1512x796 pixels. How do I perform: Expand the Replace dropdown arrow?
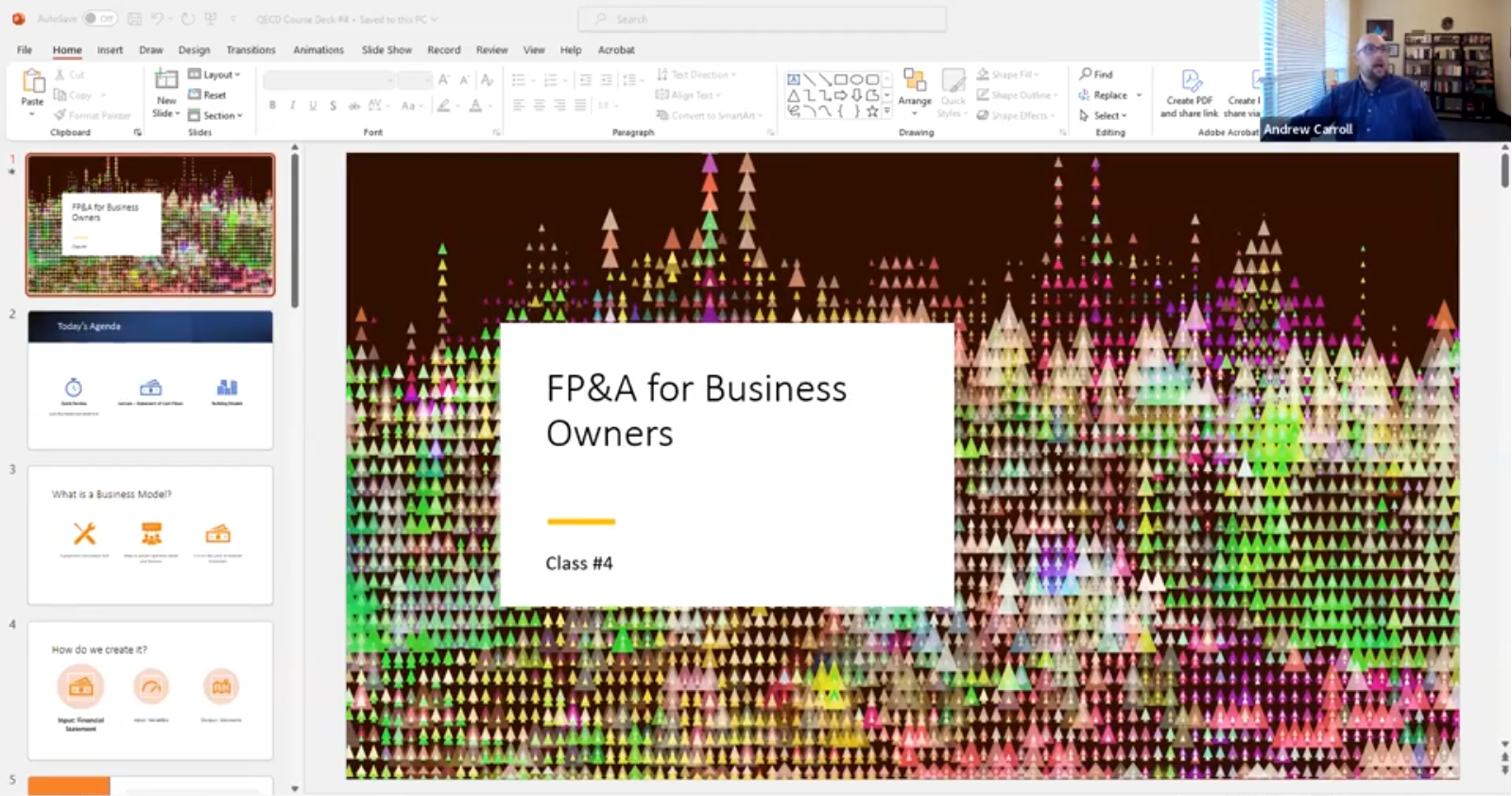1139,95
